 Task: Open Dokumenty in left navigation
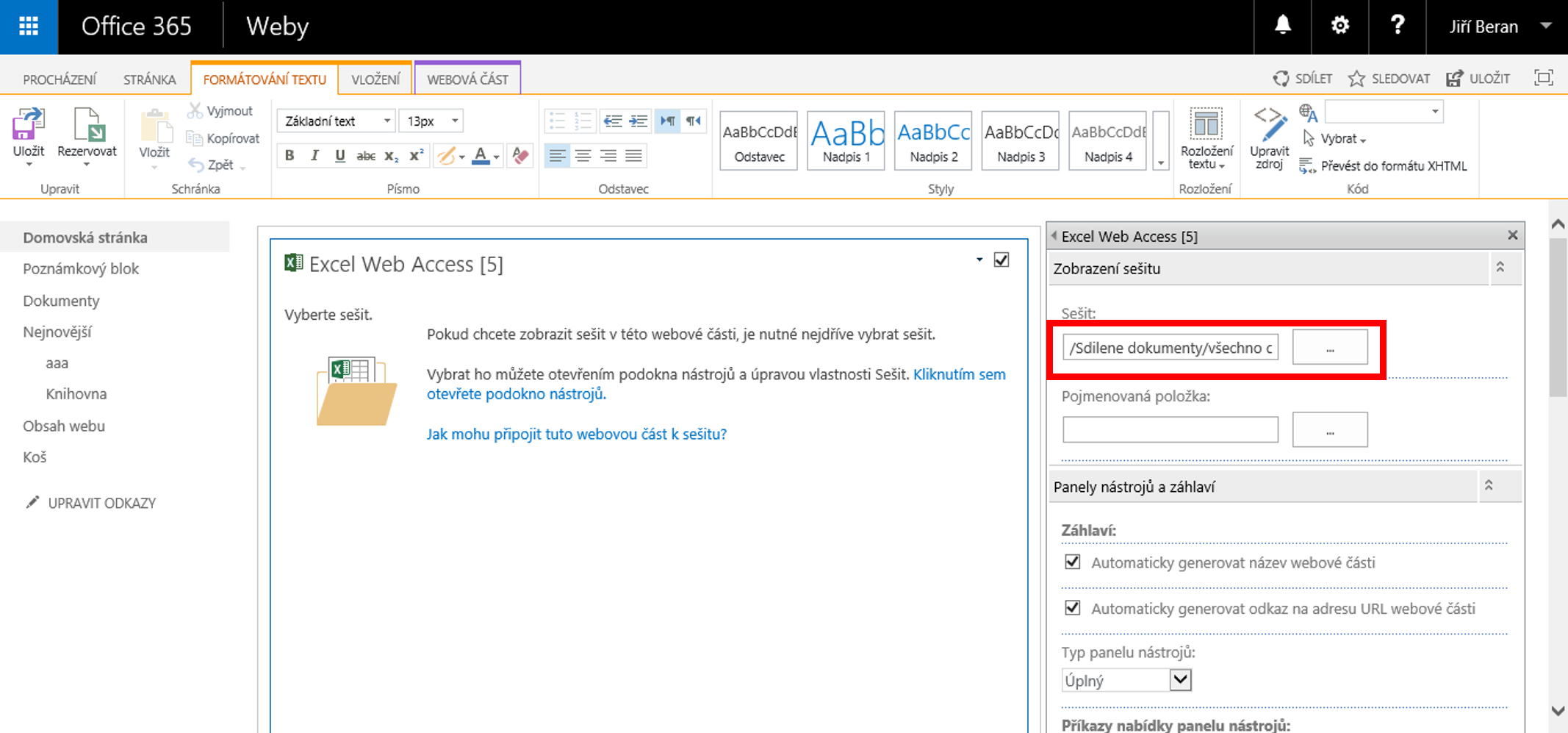pos(61,301)
